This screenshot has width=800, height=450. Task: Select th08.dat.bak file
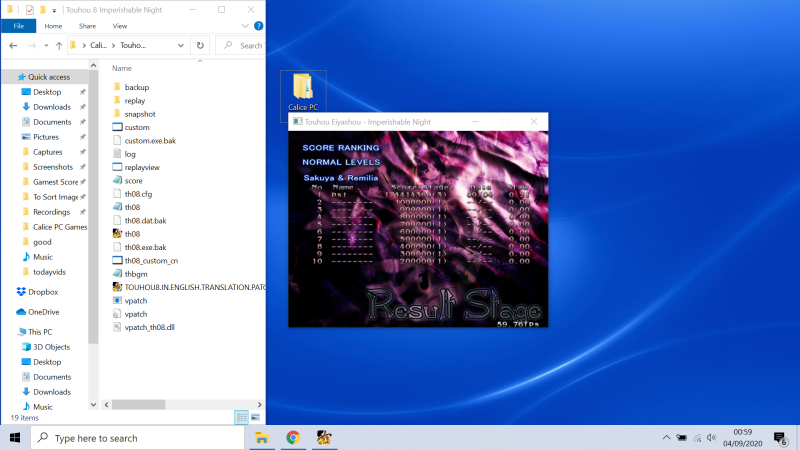pos(145,220)
